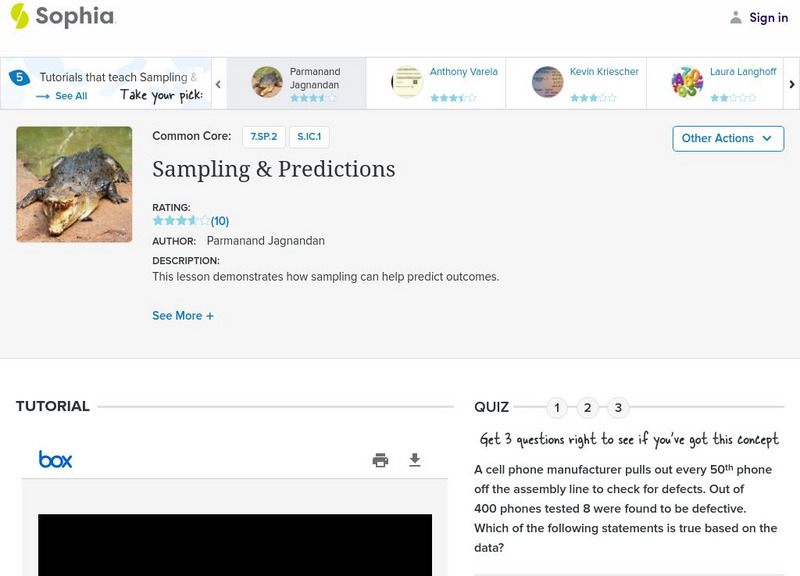Open the rating count (10) link
Viewport: 800px width, 576px height.
point(220,221)
